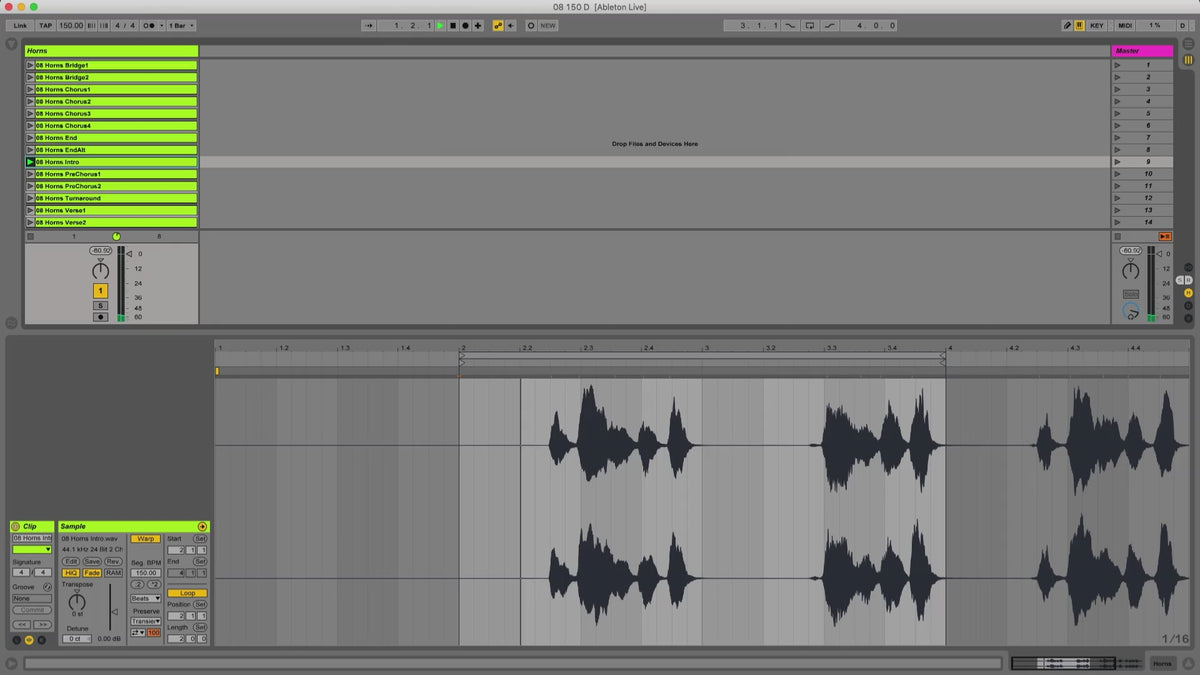Image resolution: width=1200 pixels, height=675 pixels.
Task: Click the transport Stop button
Action: (452, 25)
